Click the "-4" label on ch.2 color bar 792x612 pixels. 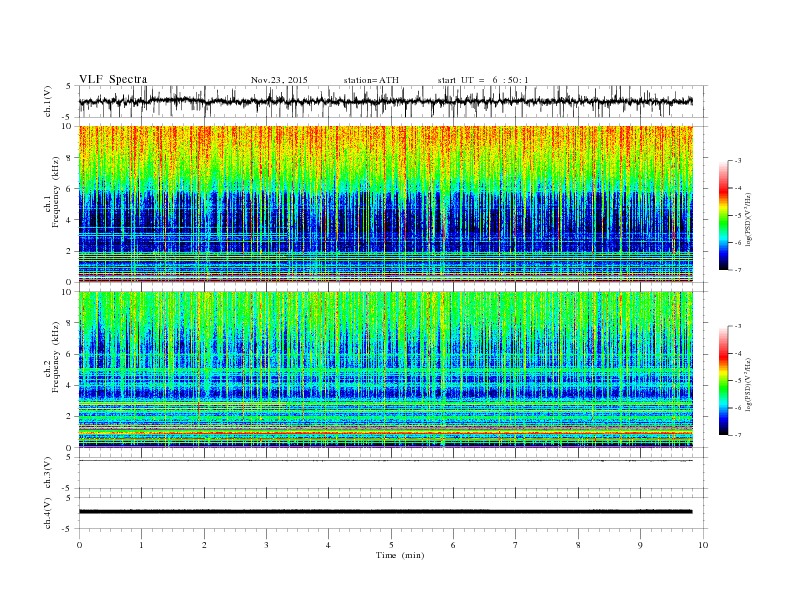tap(738, 353)
